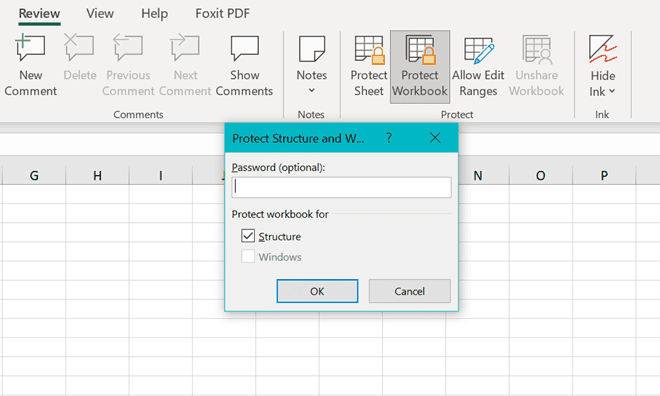Click Show Comments in the ribbon

[x=244, y=66]
